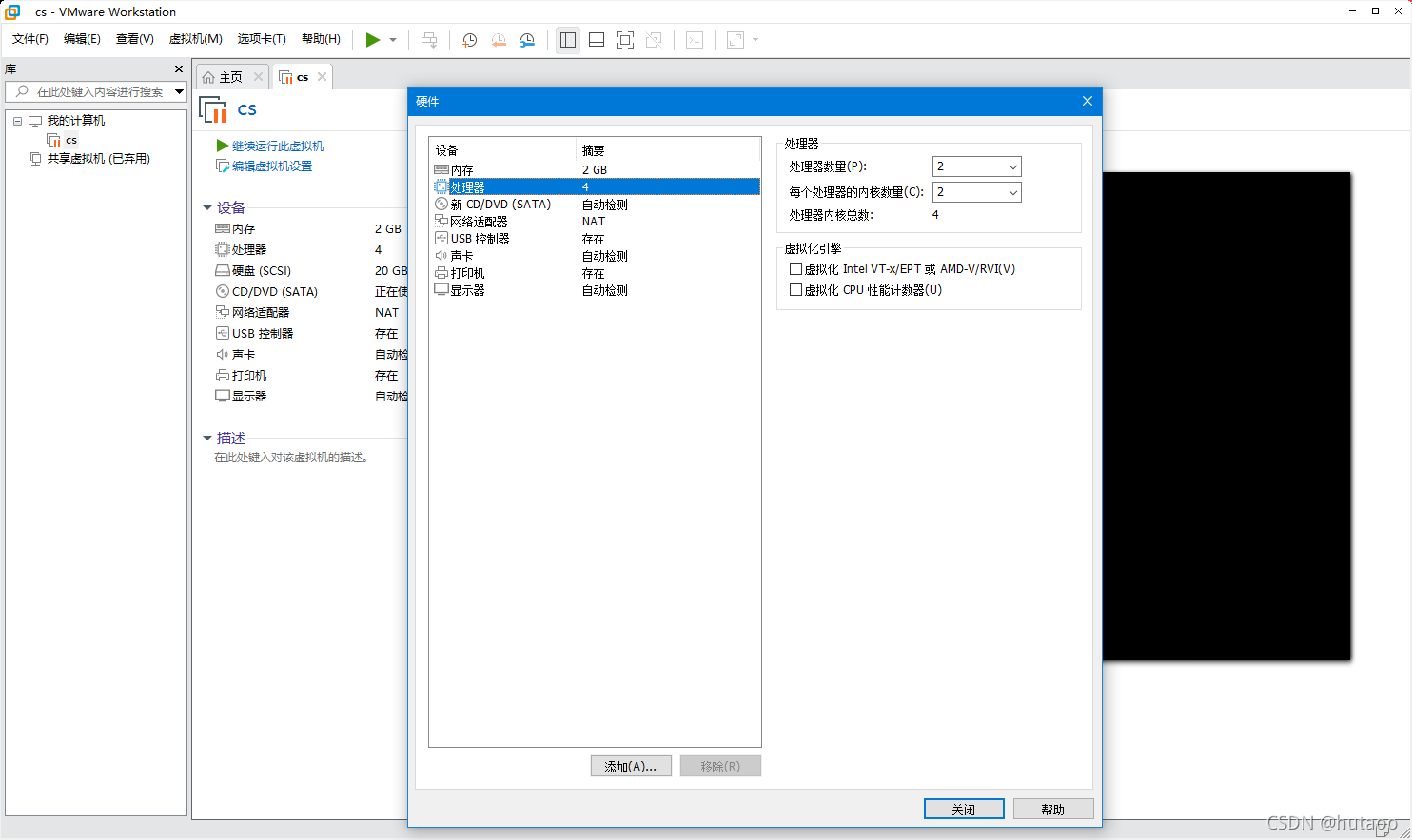Enable 虚拟化 Intel VT-x/EPT 或 AMD-V/RVI checkbox
Image resolution: width=1412 pixels, height=840 pixels.
pos(795,269)
